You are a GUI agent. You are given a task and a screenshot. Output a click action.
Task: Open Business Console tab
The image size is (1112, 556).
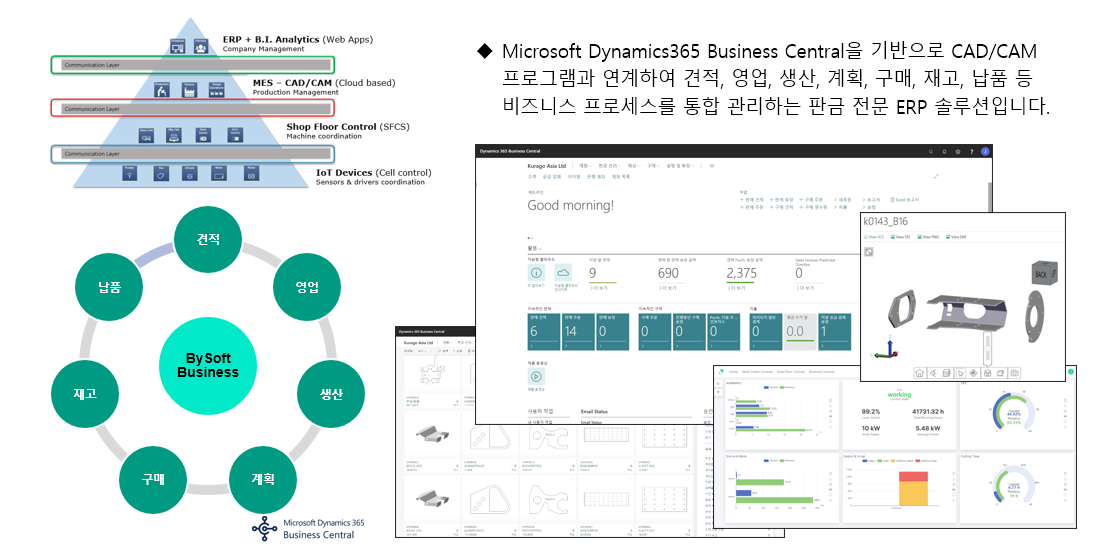click(x=821, y=371)
